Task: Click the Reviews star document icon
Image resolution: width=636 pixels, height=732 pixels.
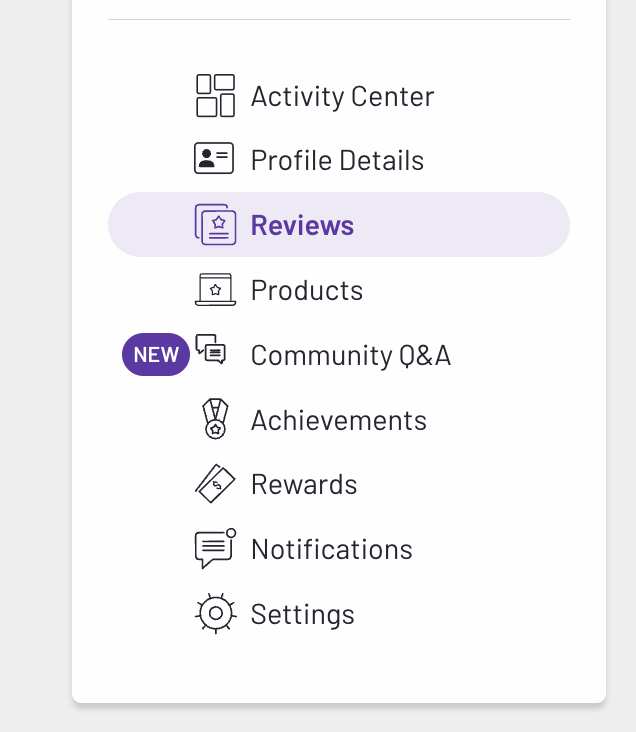Action: (215, 225)
